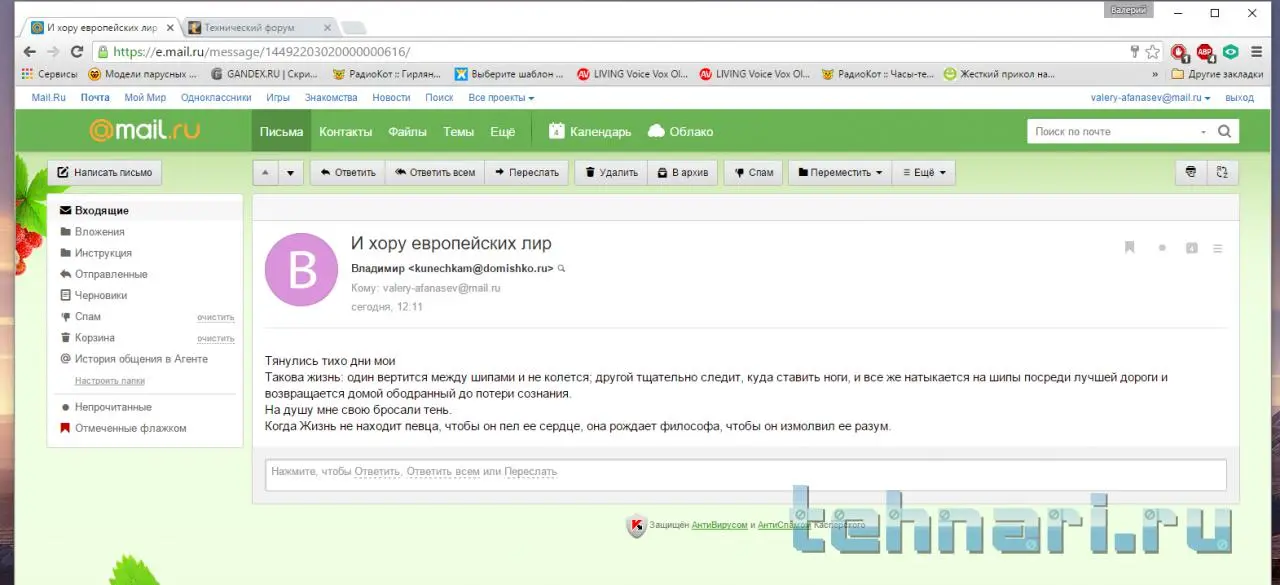Screen dimensions: 1280x585
Task: Expand the Ещё toolbar dropdown
Action: 924,172
